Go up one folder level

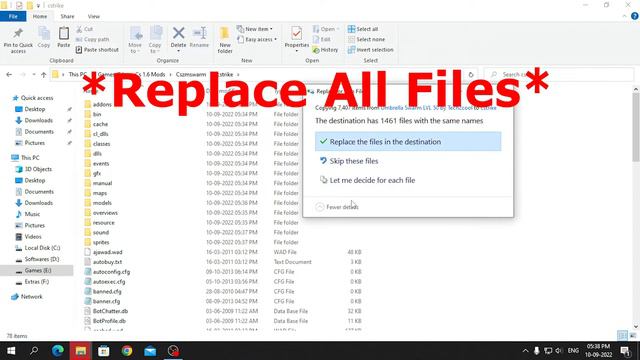[x=43, y=75]
